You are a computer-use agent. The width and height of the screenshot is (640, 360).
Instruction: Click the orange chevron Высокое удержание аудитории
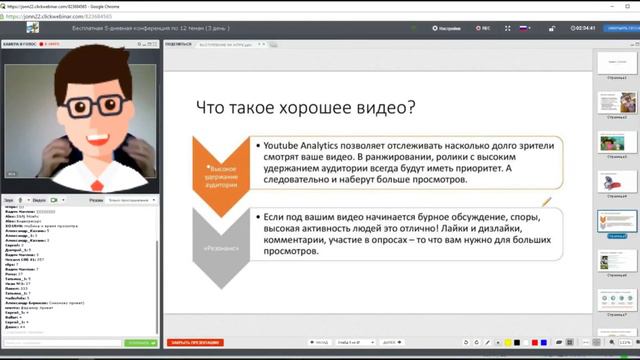pos(221,176)
